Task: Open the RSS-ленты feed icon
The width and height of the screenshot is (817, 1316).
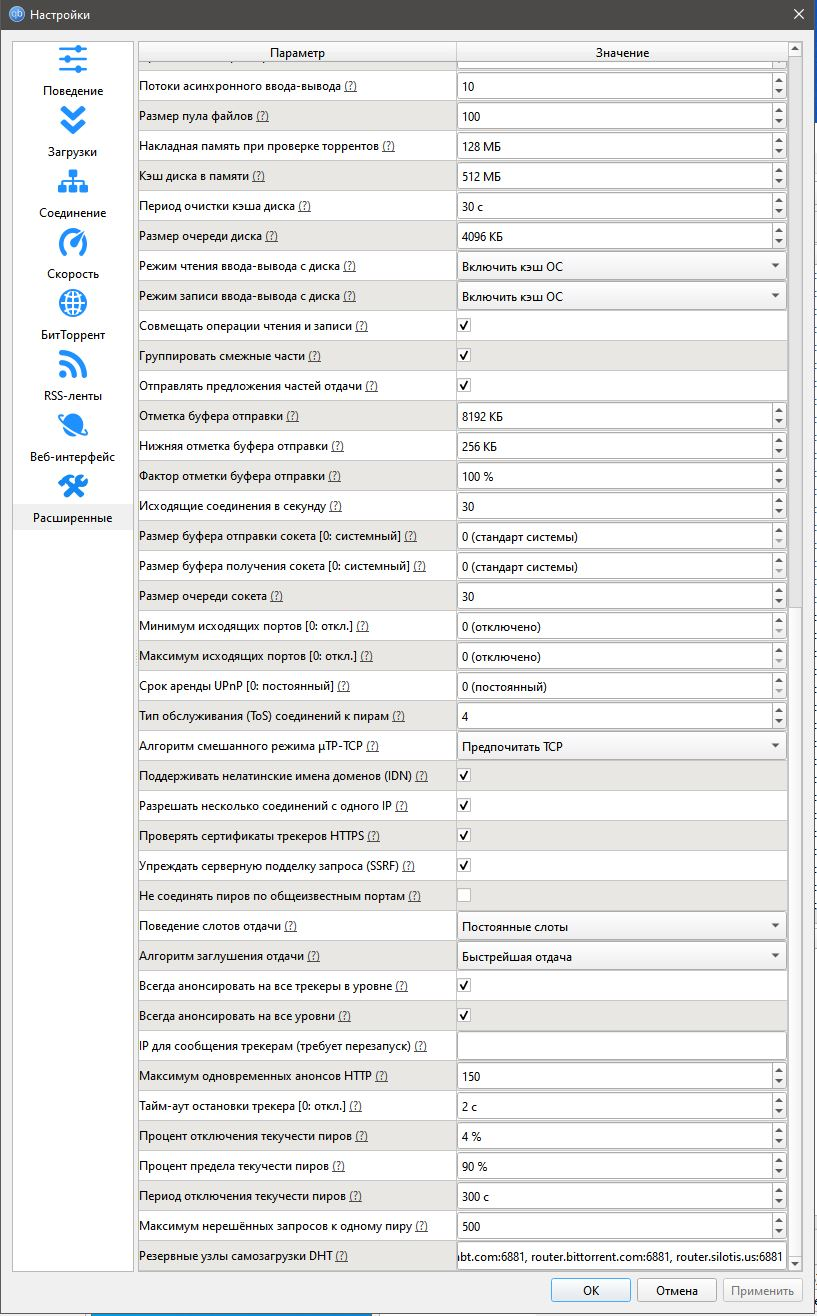Action: point(73,364)
